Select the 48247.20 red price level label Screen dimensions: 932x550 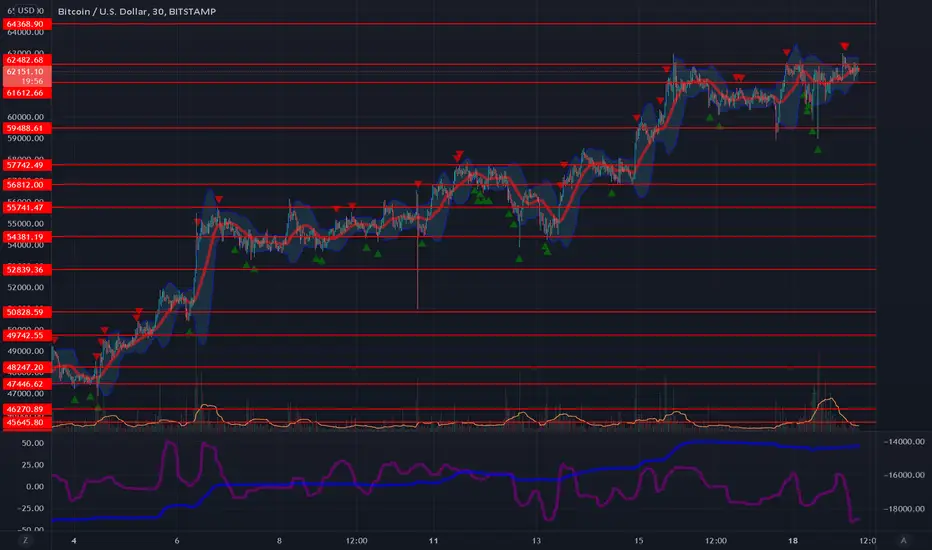[26, 367]
